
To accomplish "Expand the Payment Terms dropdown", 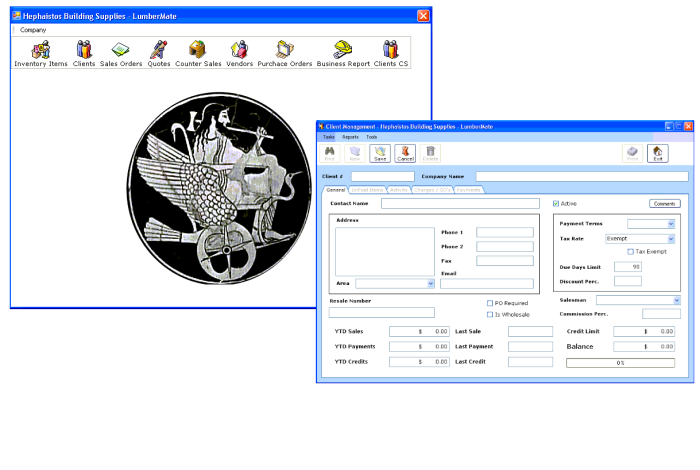I will (x=671, y=224).
